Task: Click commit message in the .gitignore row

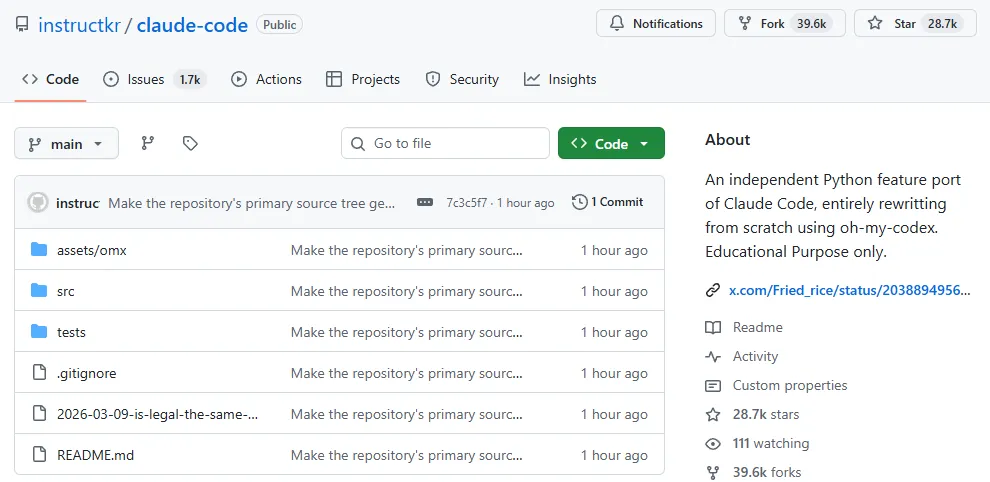Action: 407,373
